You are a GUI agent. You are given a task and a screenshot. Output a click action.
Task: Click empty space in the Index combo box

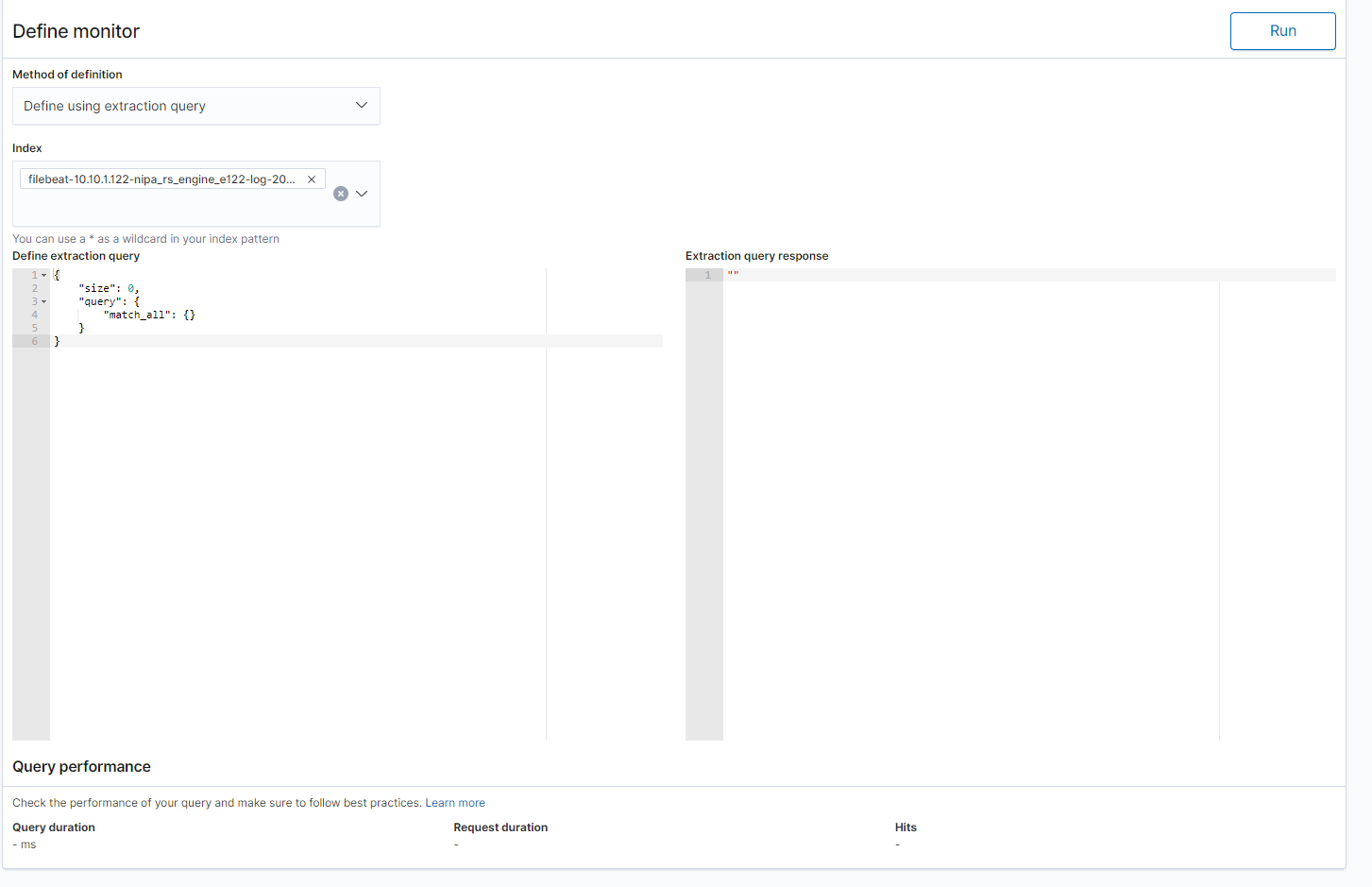click(x=170, y=208)
